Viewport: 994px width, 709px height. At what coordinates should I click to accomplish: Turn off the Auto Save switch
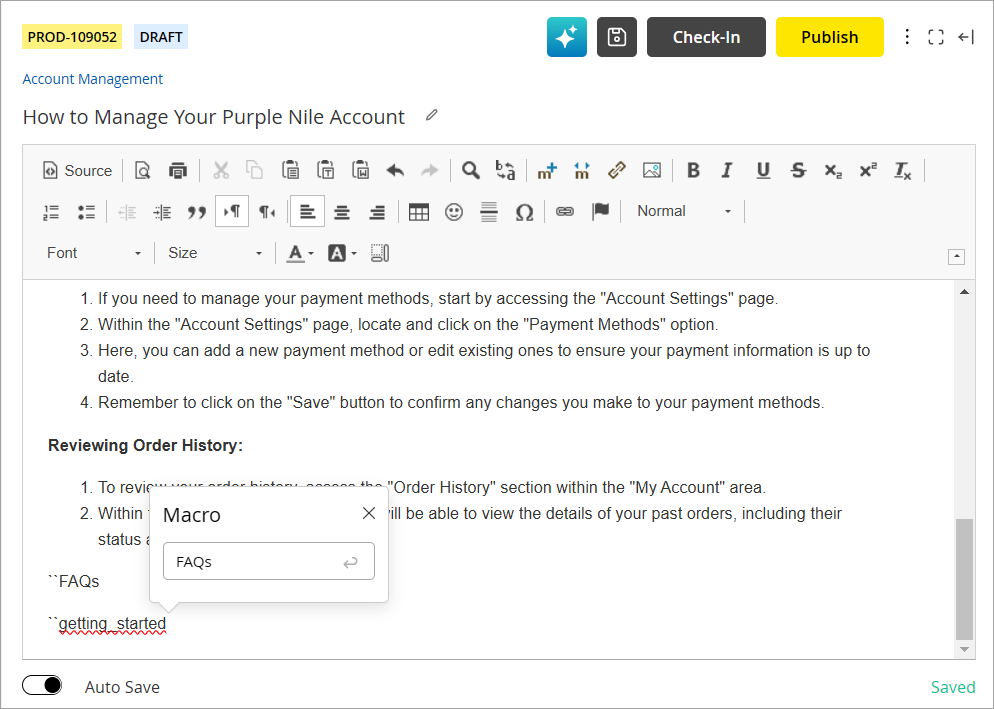click(x=42, y=685)
